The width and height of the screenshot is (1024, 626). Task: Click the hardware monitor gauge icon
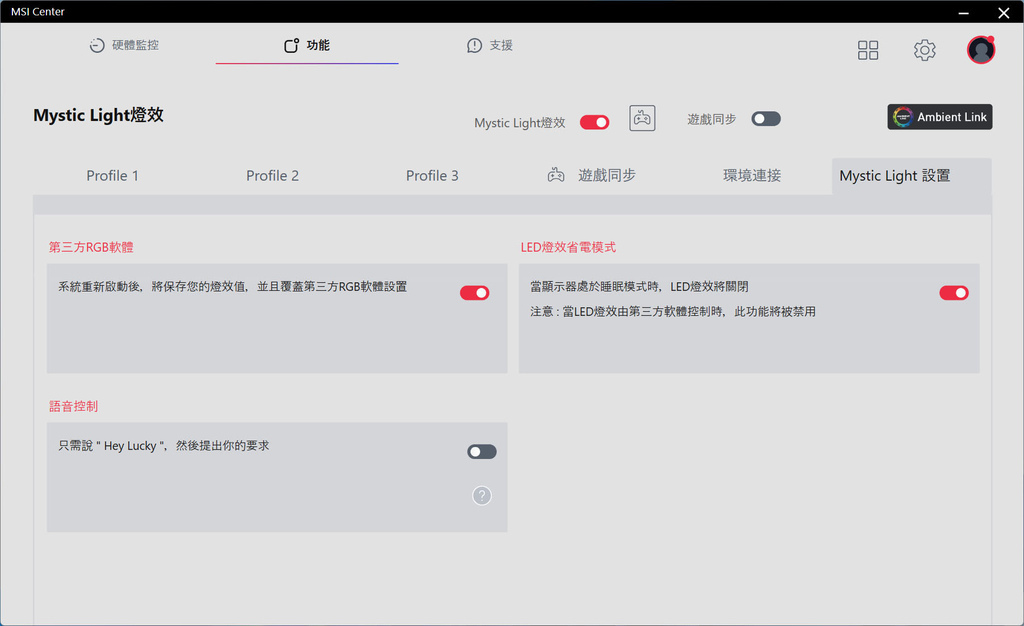tap(97, 45)
